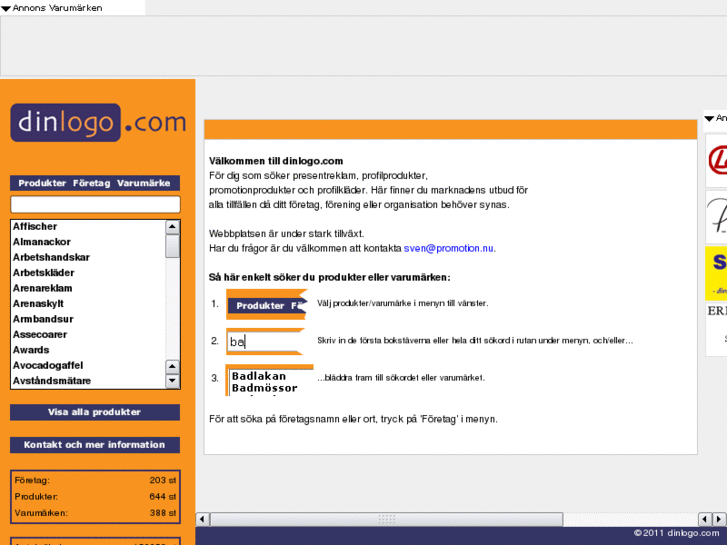Click product list scroll-up arrow at top
Image resolution: width=727 pixels, height=545 pixels.
172,227
